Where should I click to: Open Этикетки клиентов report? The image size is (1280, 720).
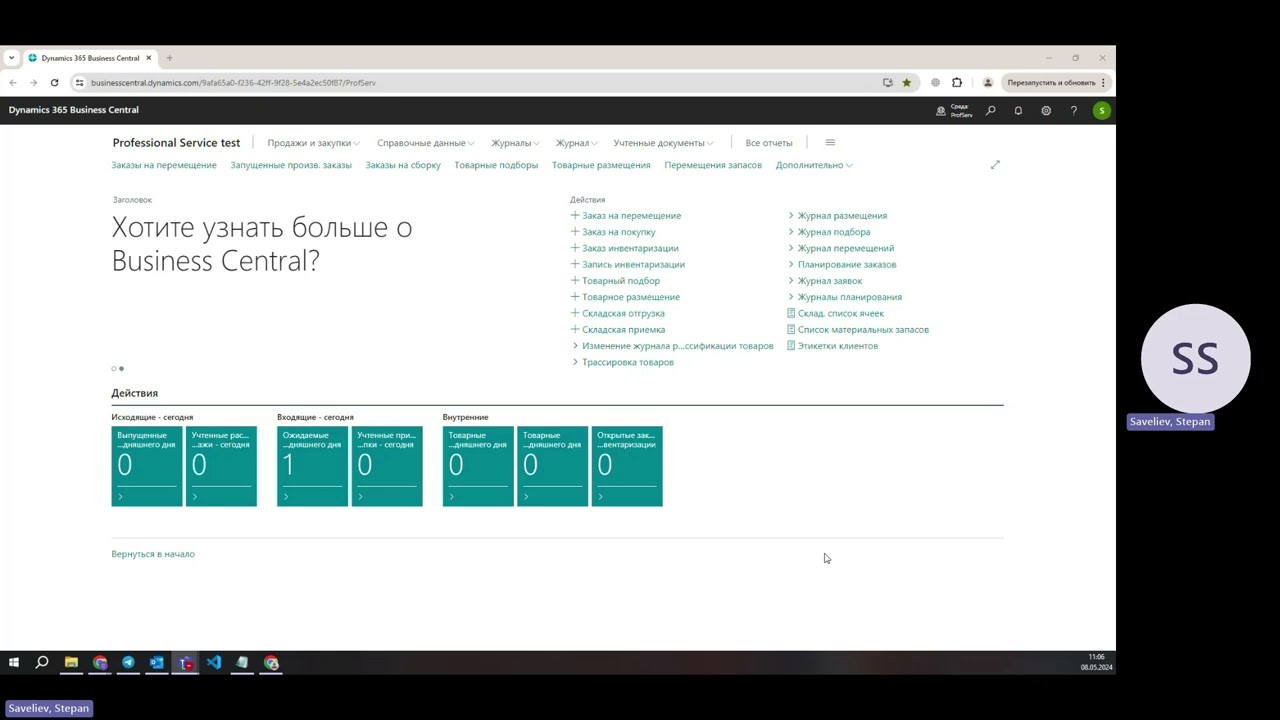coord(832,346)
